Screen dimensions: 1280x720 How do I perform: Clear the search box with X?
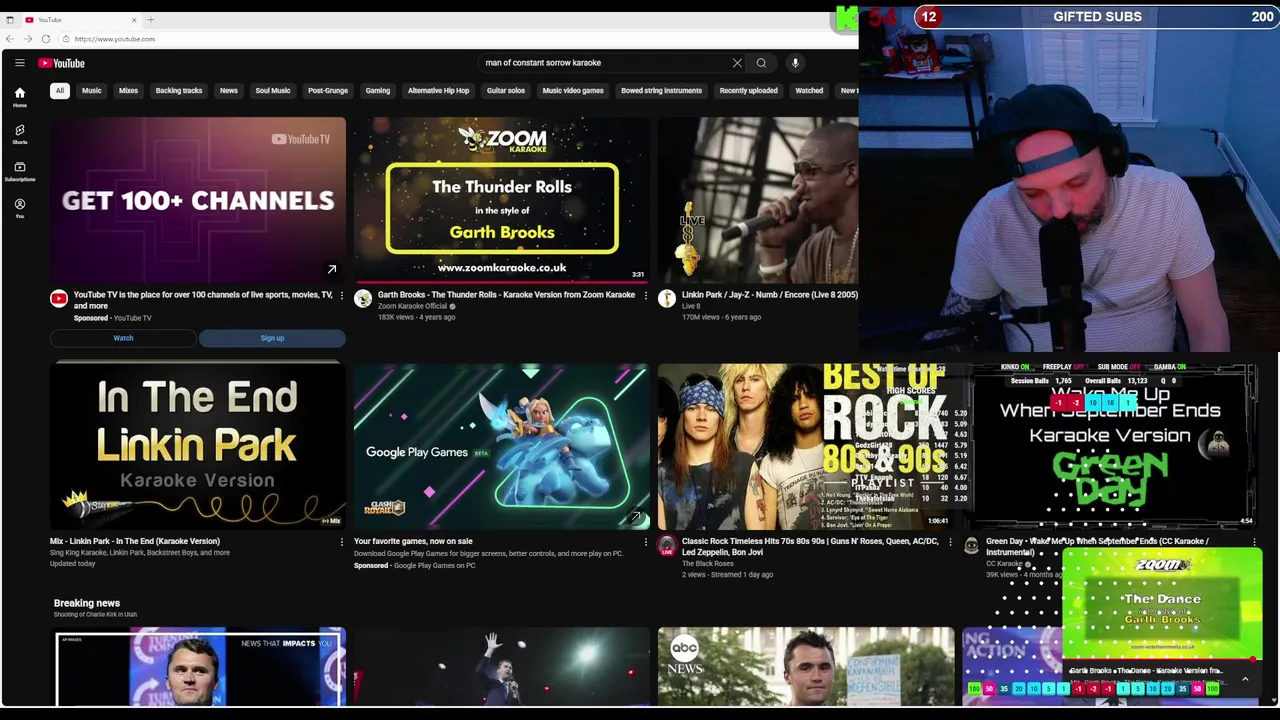tap(737, 63)
